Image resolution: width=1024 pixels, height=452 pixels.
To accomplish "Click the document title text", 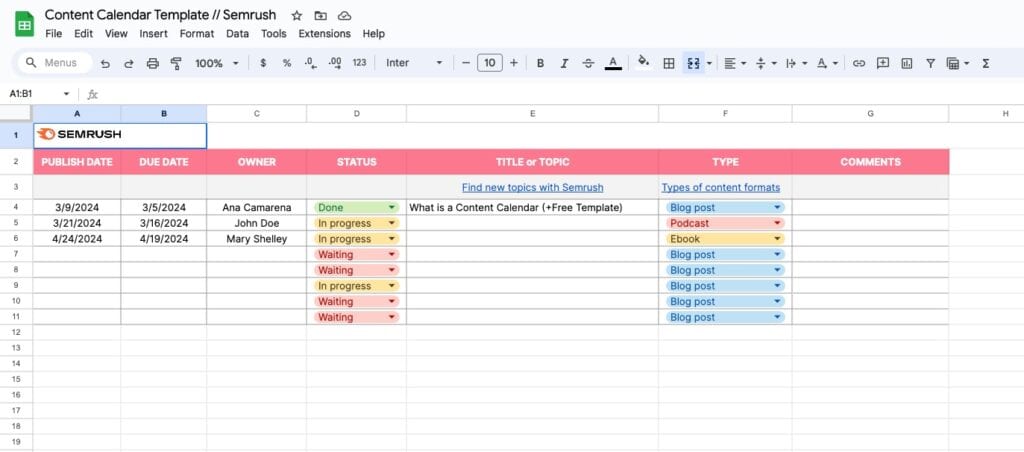I will 161,15.
